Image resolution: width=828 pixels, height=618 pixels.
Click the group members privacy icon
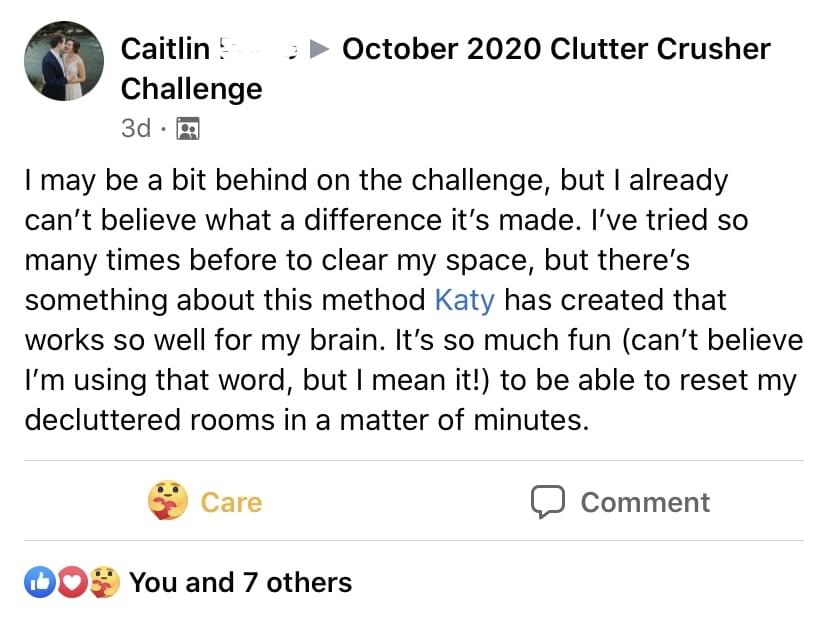point(187,128)
